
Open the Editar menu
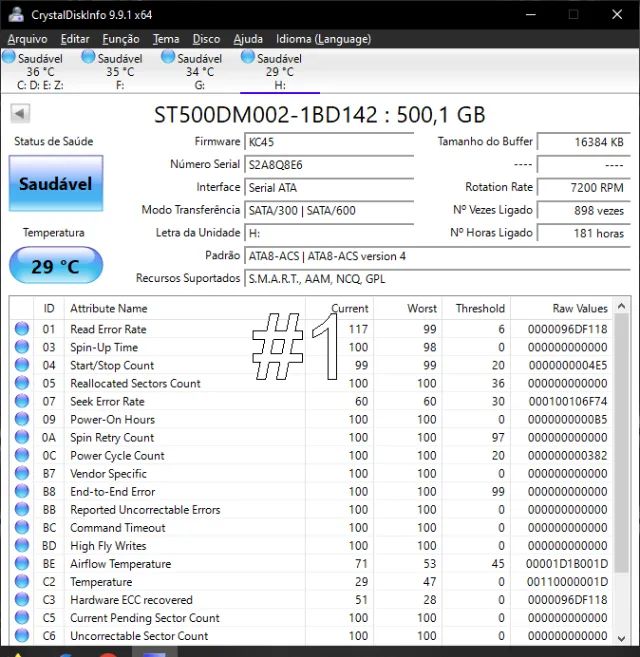point(75,39)
